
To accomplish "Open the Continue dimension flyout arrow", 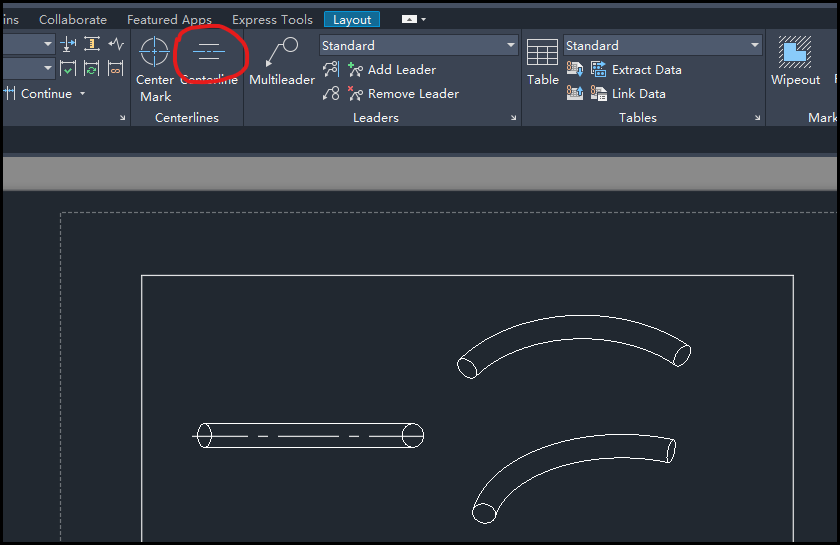I will pyautogui.click(x=82, y=94).
